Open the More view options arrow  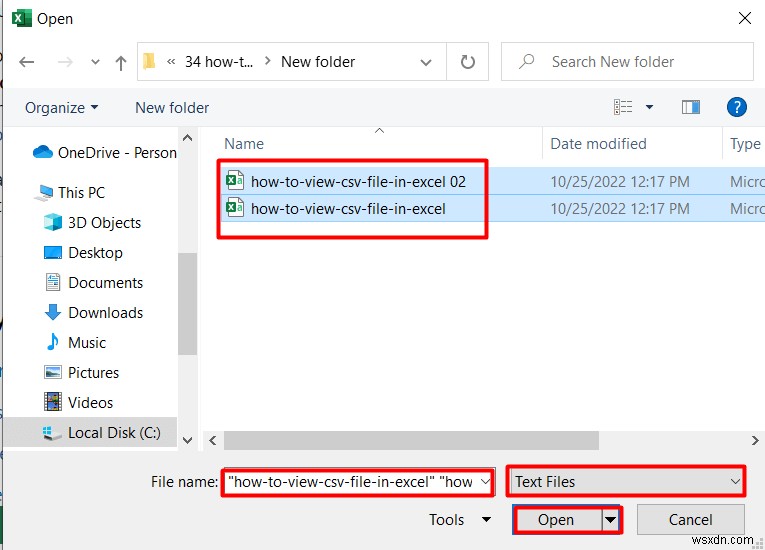[649, 107]
